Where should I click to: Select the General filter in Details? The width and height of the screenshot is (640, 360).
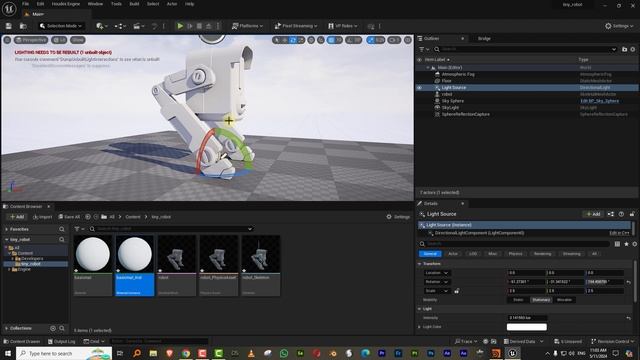(430, 254)
